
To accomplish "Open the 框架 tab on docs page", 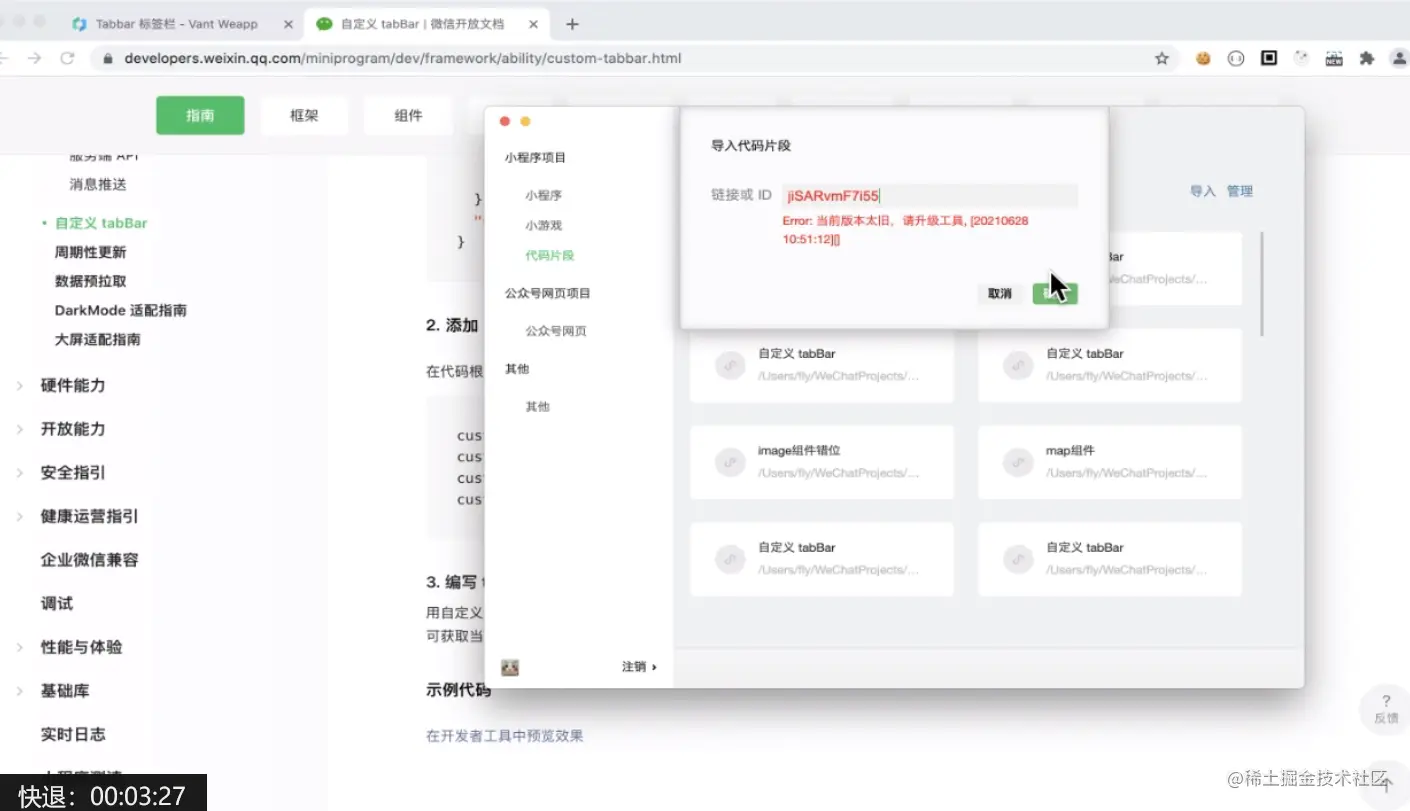I will 304,115.
